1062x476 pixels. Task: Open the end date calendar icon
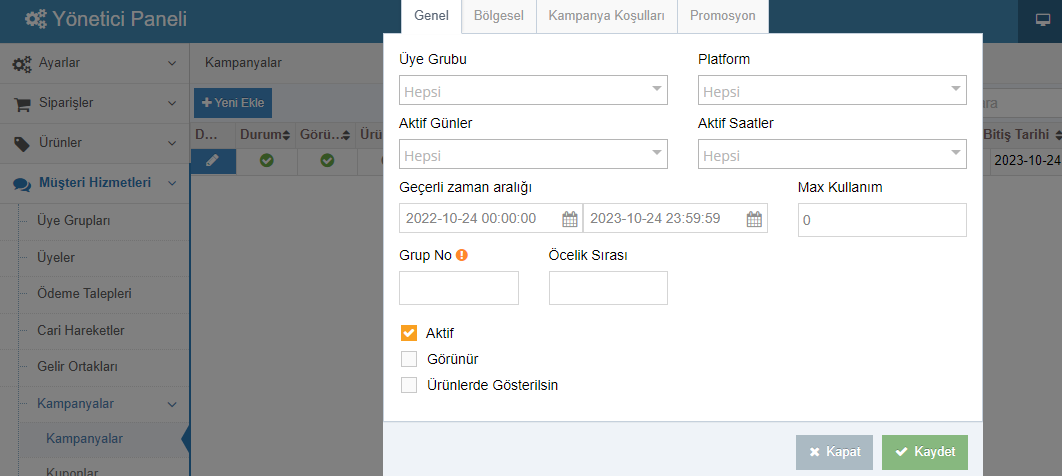755,219
